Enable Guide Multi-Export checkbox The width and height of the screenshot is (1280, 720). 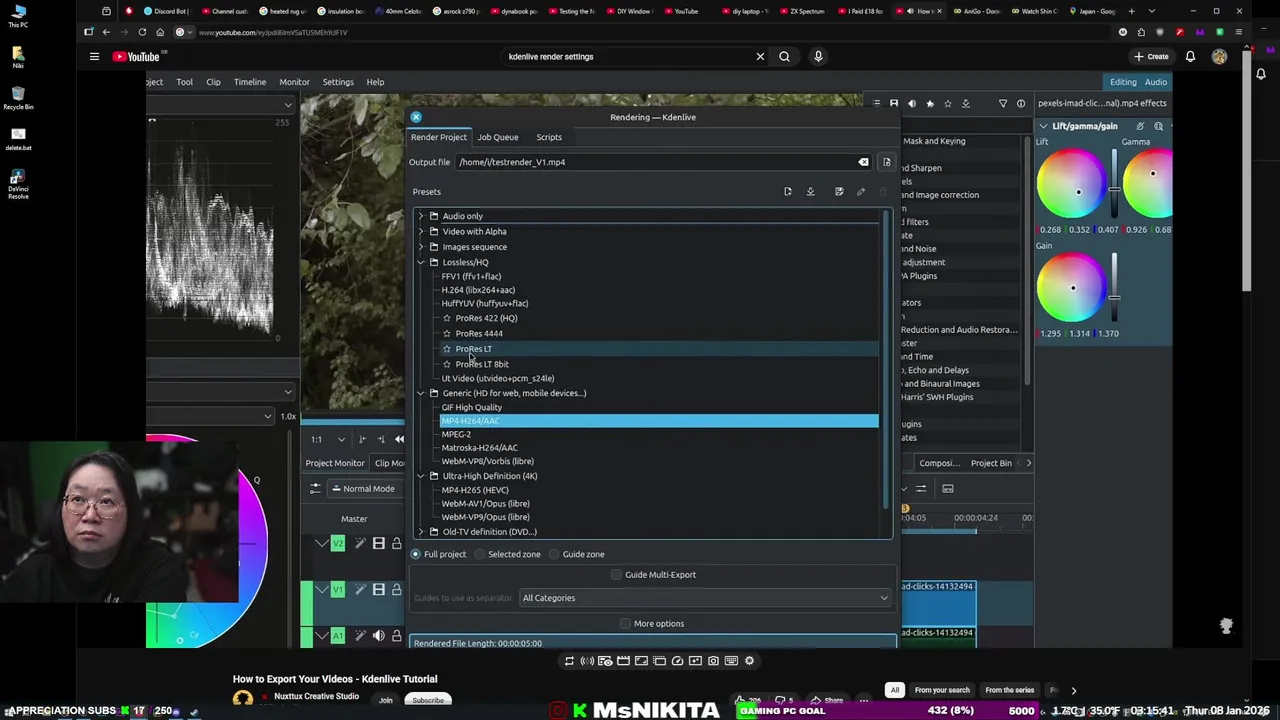tap(616, 575)
